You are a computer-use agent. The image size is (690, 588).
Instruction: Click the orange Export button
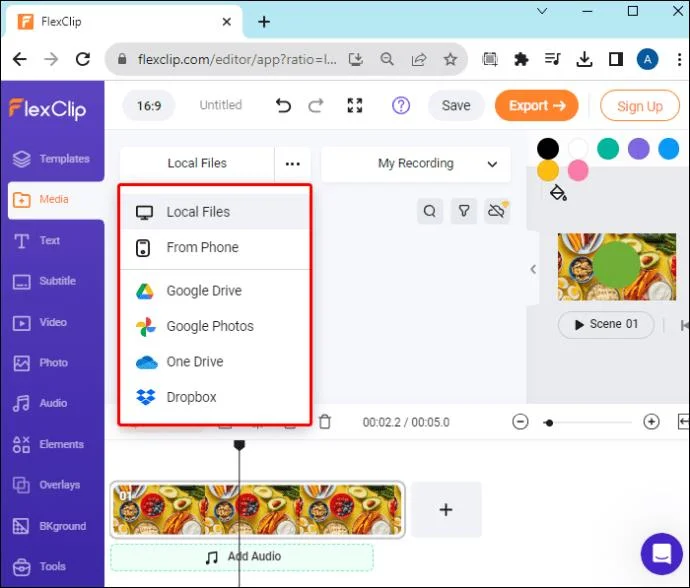click(x=536, y=106)
